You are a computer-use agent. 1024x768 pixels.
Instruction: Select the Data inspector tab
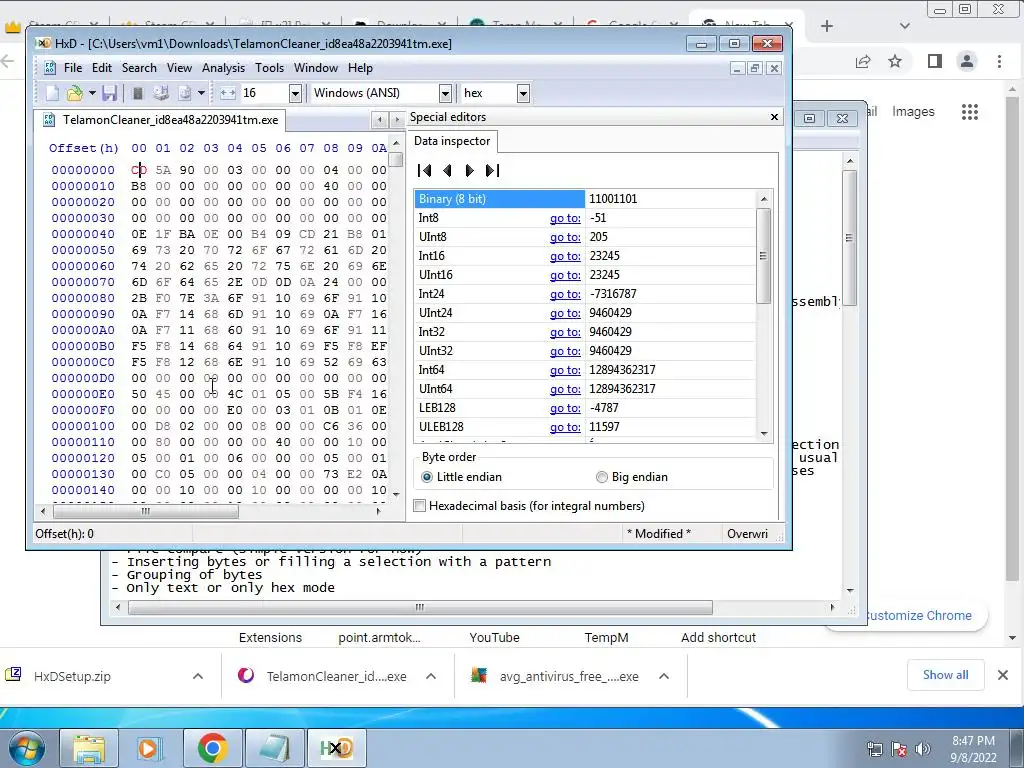(452, 141)
